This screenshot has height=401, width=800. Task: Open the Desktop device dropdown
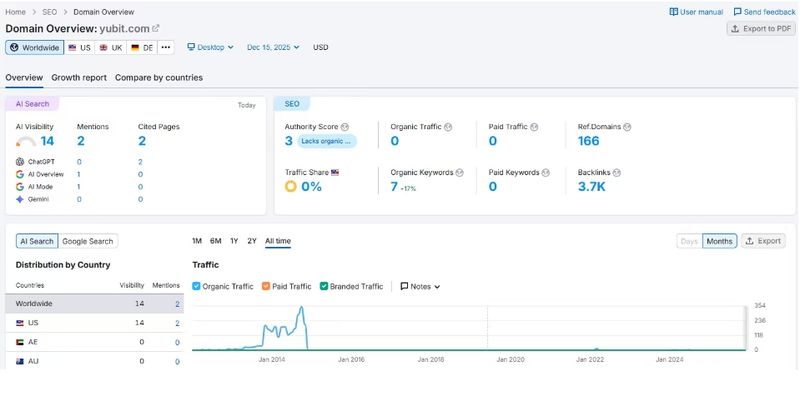[x=210, y=47]
